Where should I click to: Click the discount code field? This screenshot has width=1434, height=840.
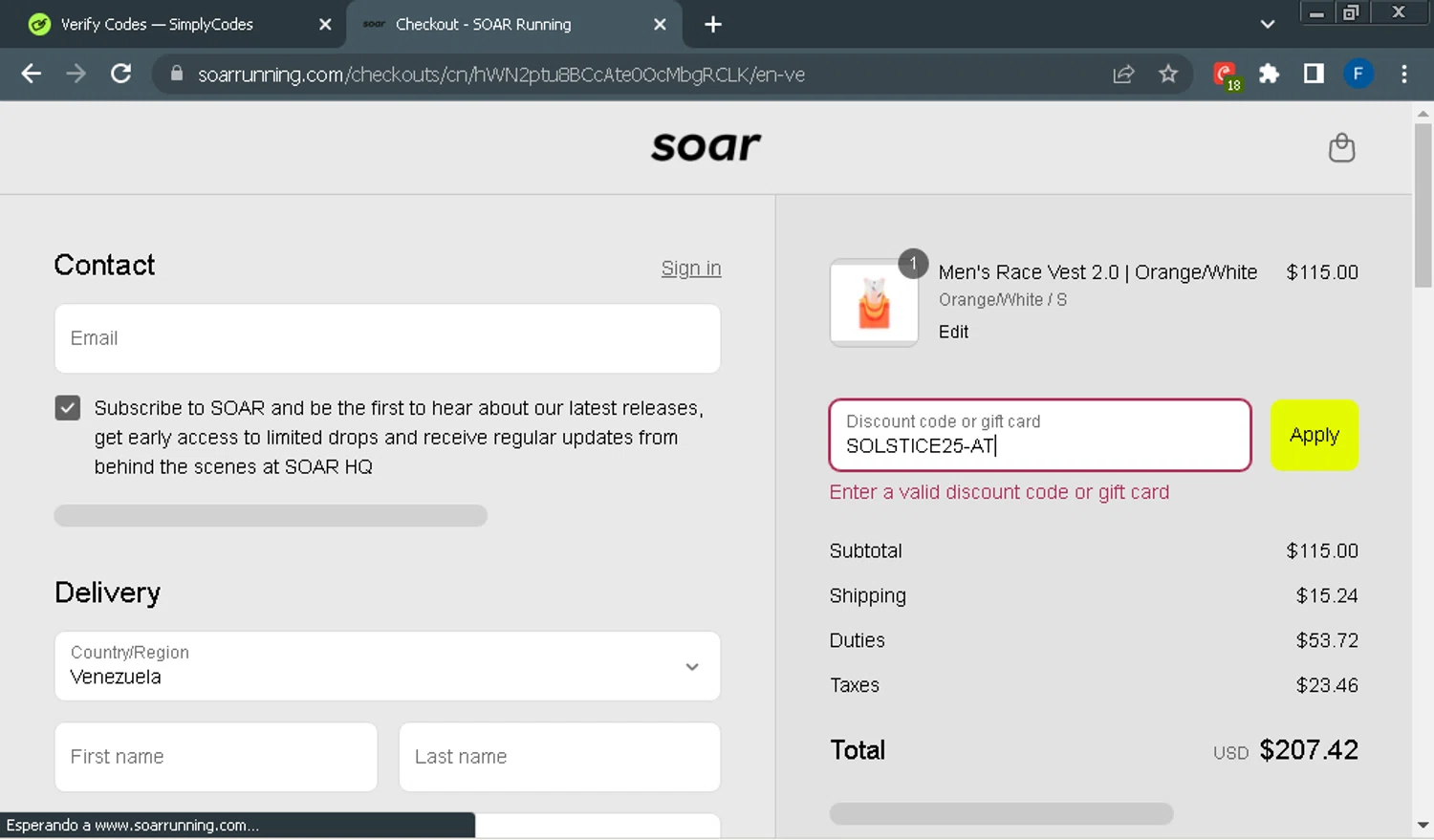[1040, 435]
